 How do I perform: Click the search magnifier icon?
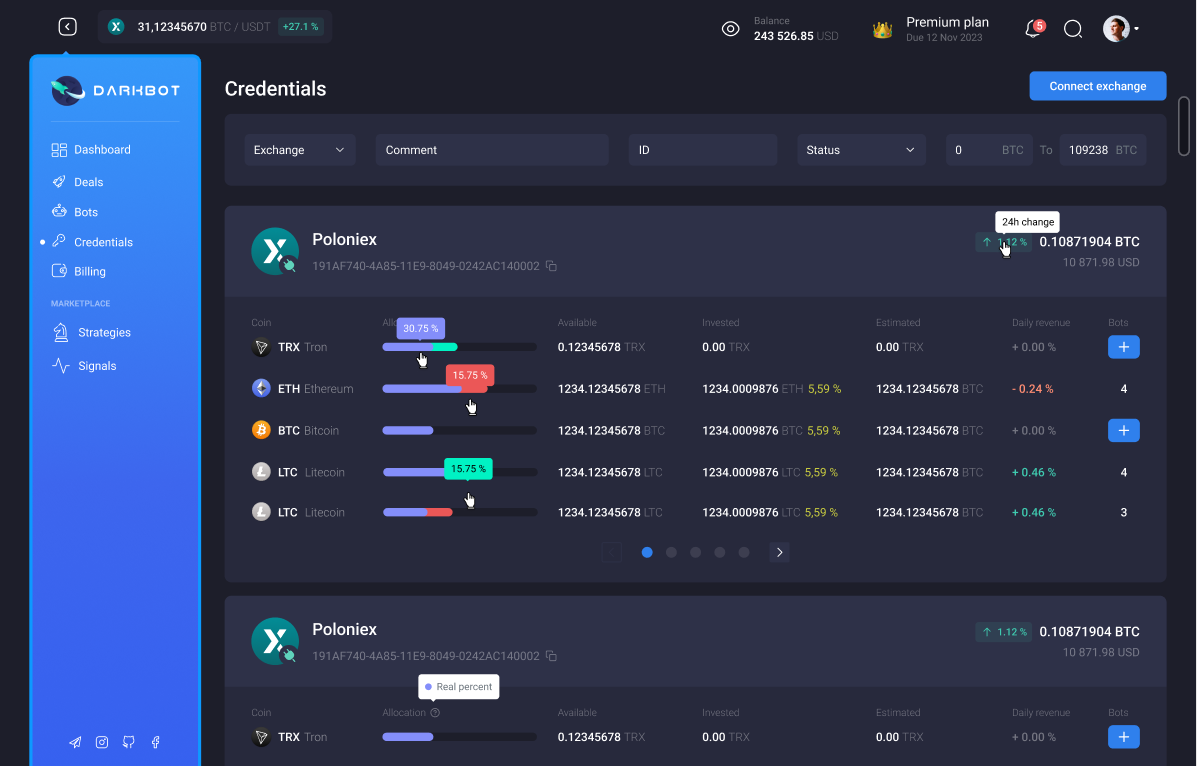pyautogui.click(x=1073, y=29)
